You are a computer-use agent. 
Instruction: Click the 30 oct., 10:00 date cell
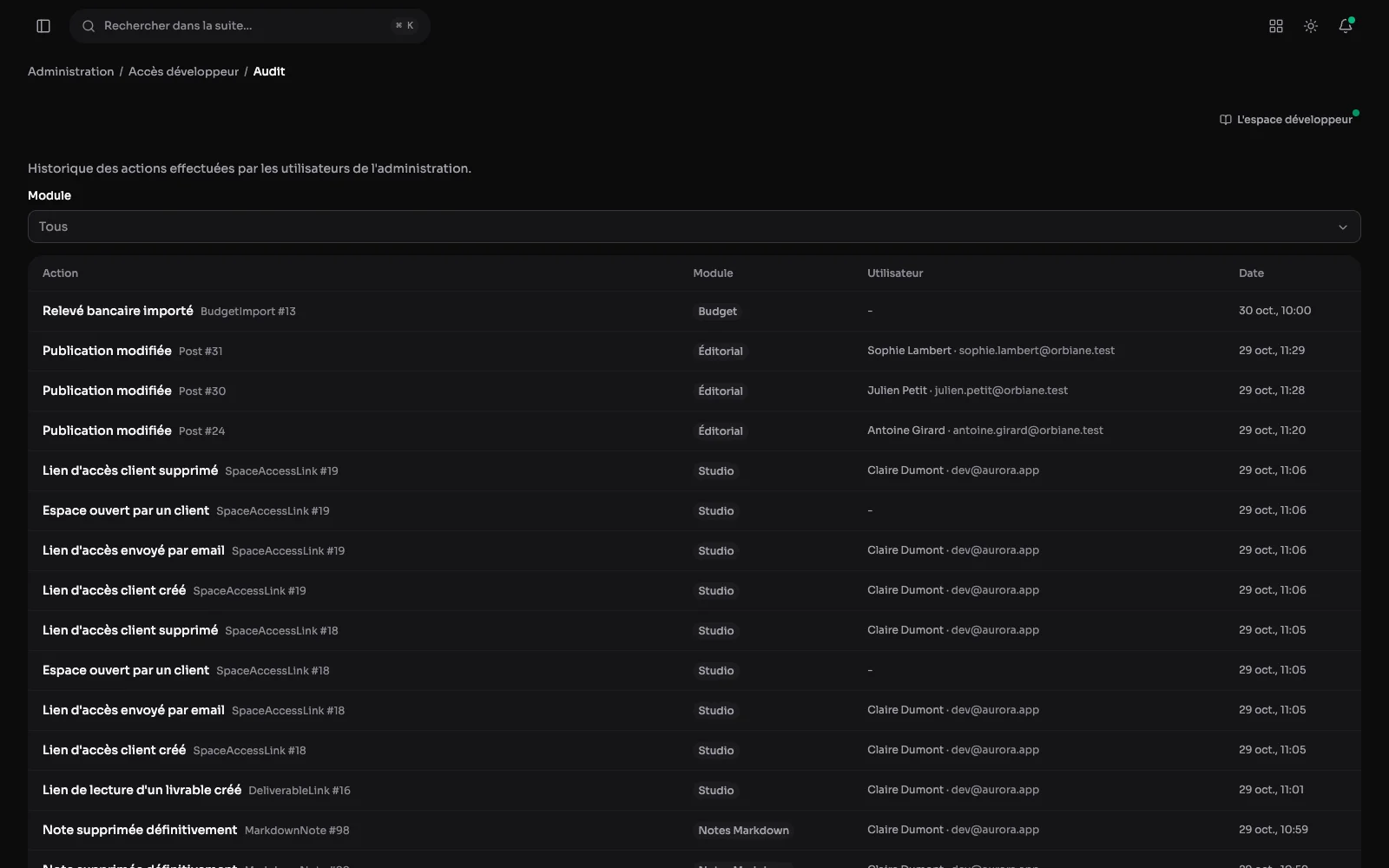pos(1274,311)
